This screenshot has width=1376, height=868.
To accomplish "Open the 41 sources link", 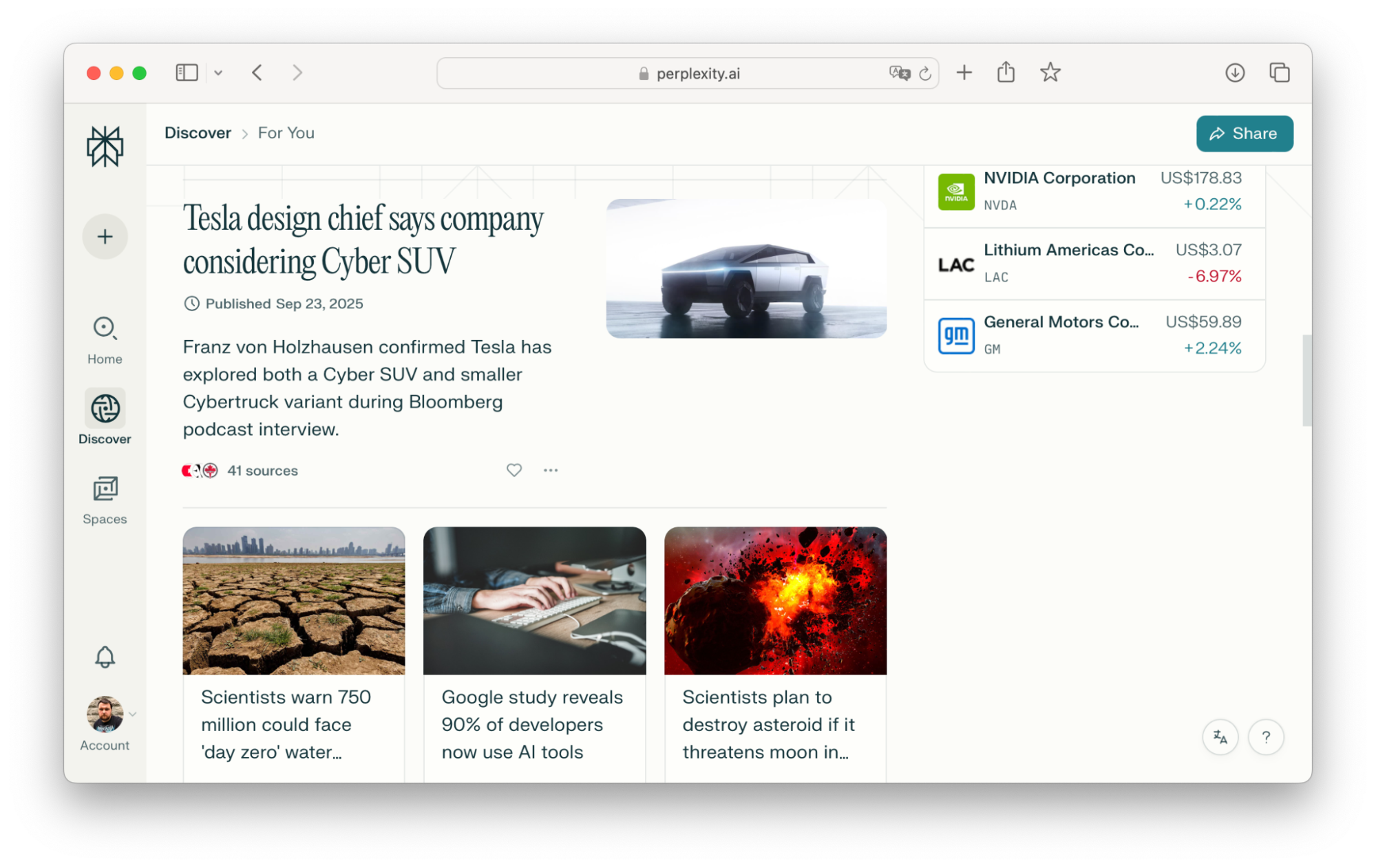I will (262, 471).
